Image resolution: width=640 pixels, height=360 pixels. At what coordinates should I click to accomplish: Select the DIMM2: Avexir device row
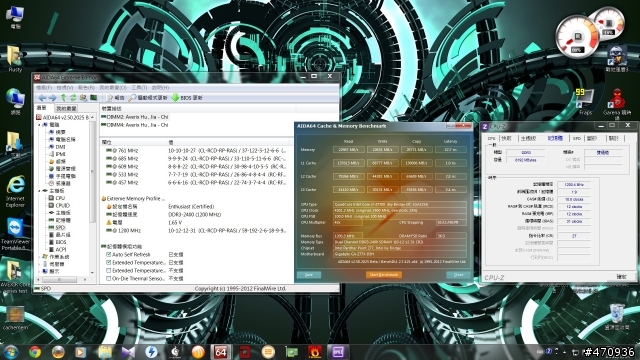(x=135, y=117)
